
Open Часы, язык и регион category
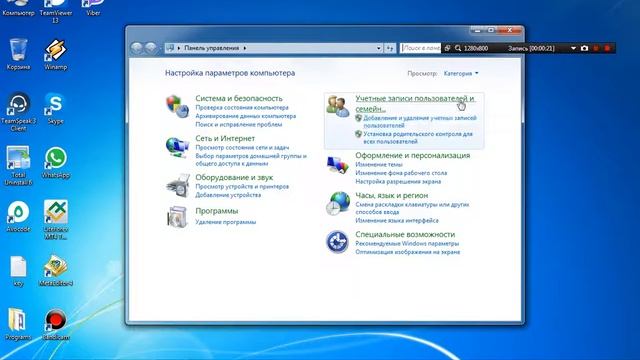pyautogui.click(x=392, y=196)
